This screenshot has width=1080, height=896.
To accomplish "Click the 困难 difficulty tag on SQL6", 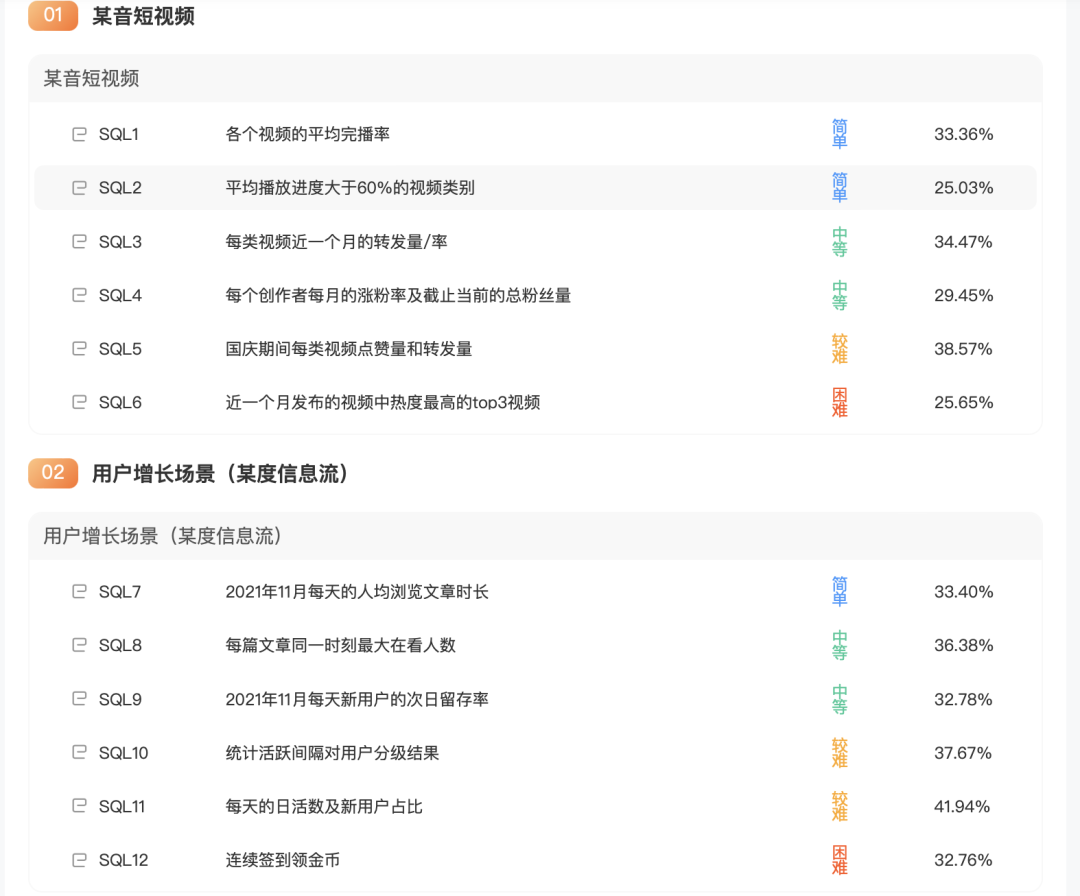I will 840,402.
